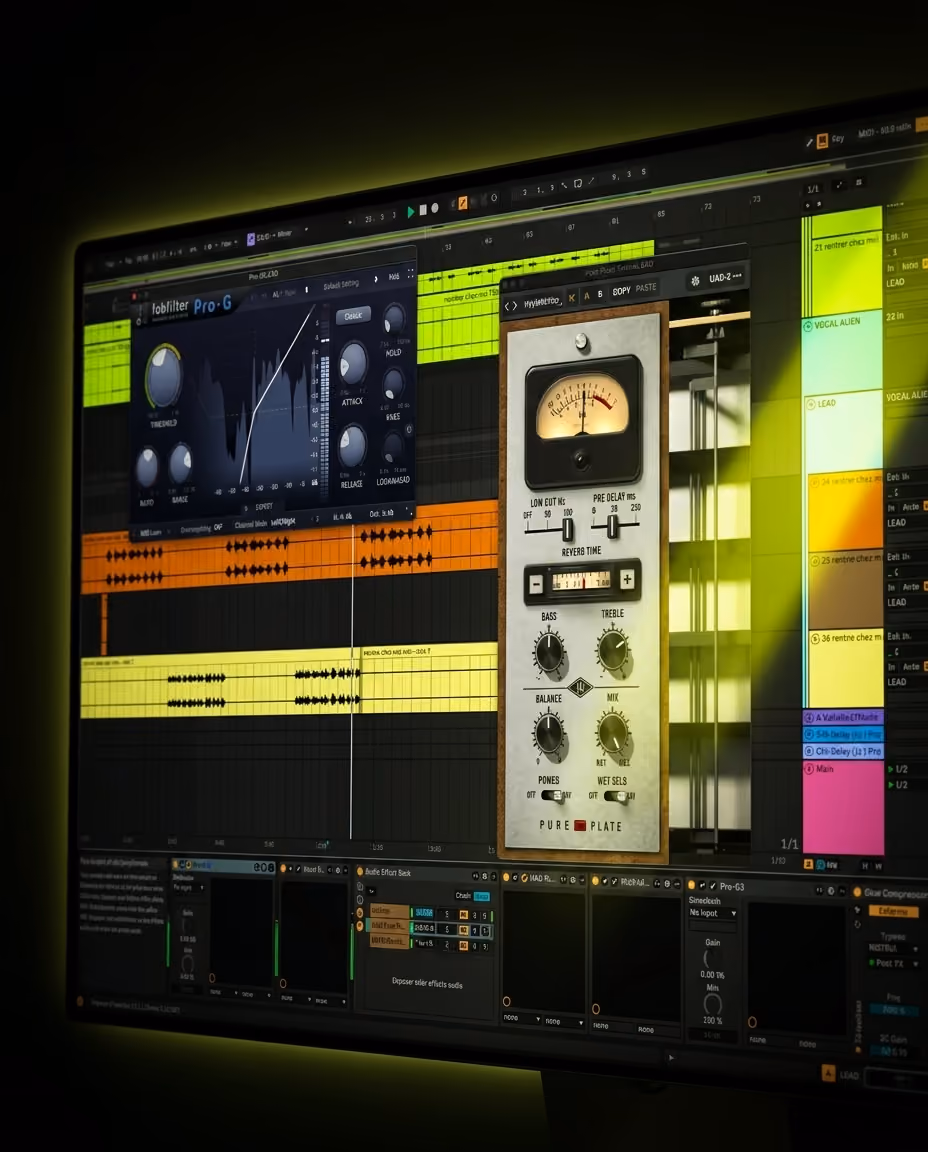Click the Bass knob on Pure Plate
This screenshot has width=928, height=1152.
tap(549, 652)
